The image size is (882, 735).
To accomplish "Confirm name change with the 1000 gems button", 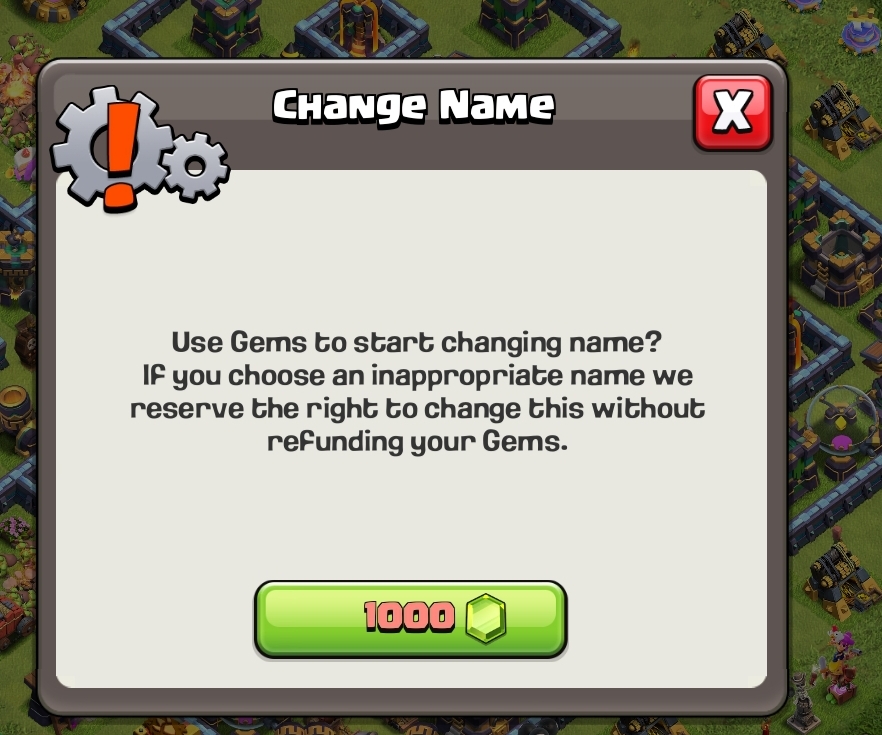I will pos(411,619).
